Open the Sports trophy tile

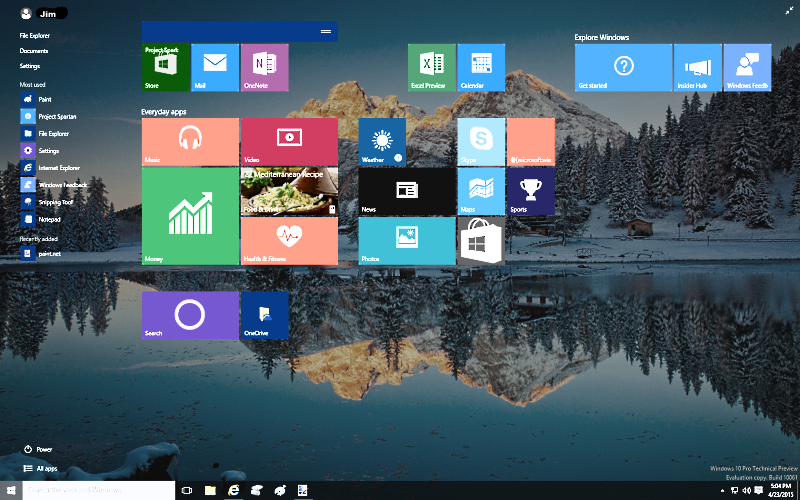click(x=531, y=191)
